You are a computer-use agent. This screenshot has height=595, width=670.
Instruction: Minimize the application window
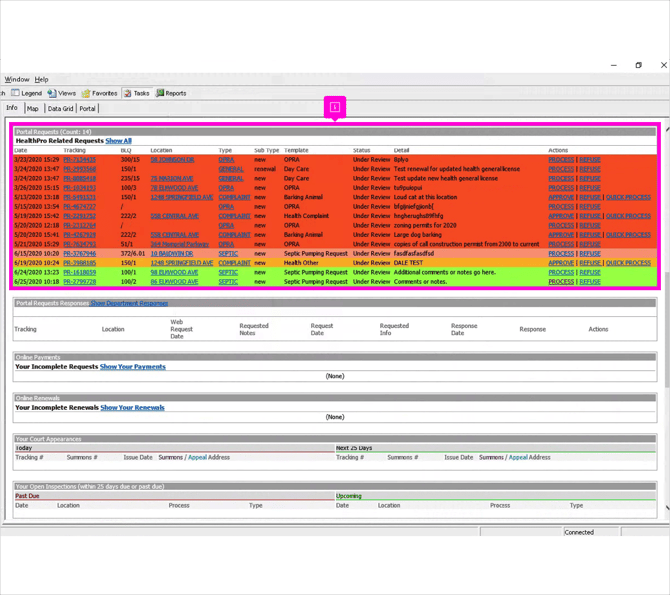(x=614, y=65)
